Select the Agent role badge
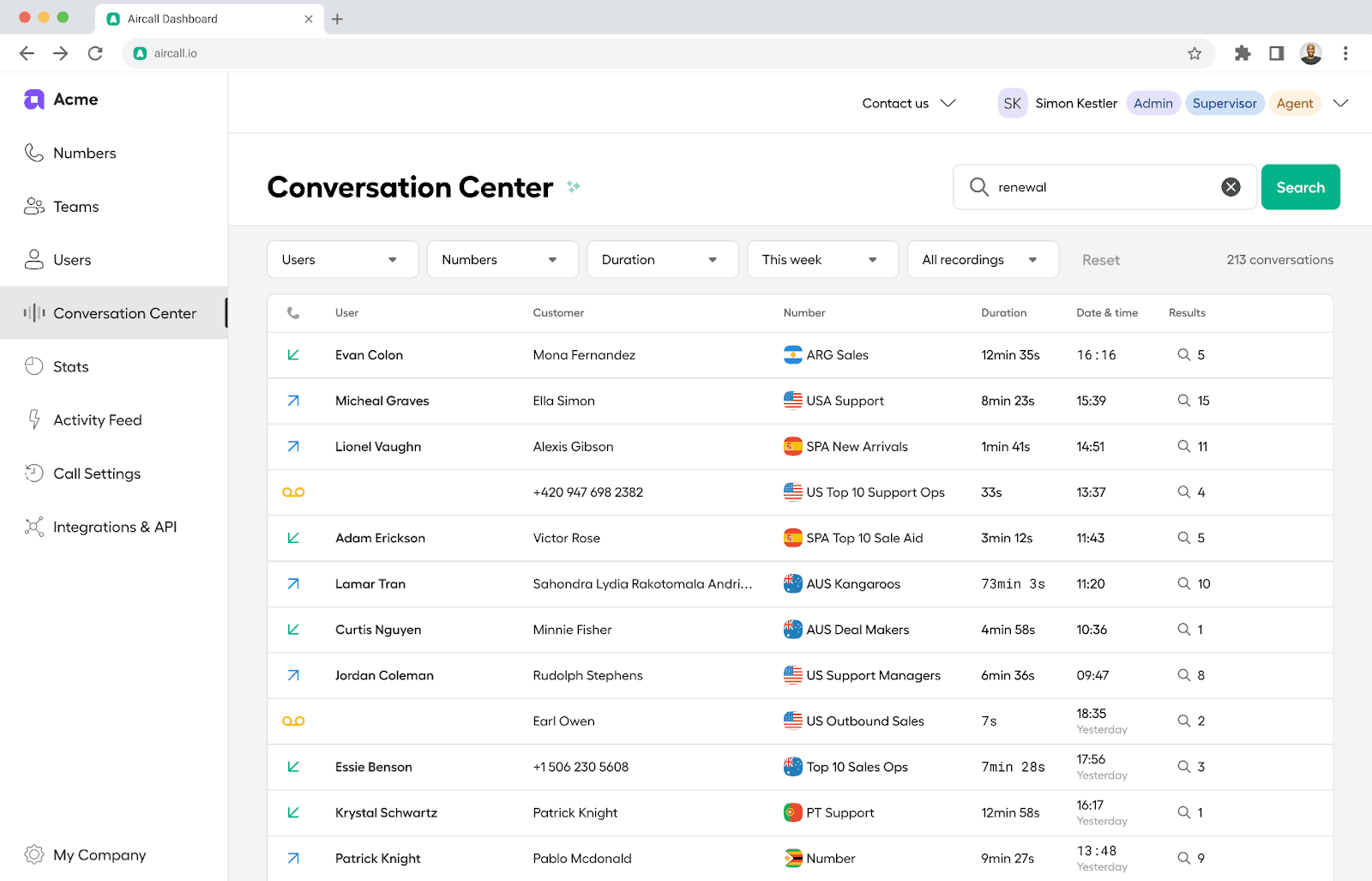This screenshot has width=1372, height=881. coord(1295,103)
